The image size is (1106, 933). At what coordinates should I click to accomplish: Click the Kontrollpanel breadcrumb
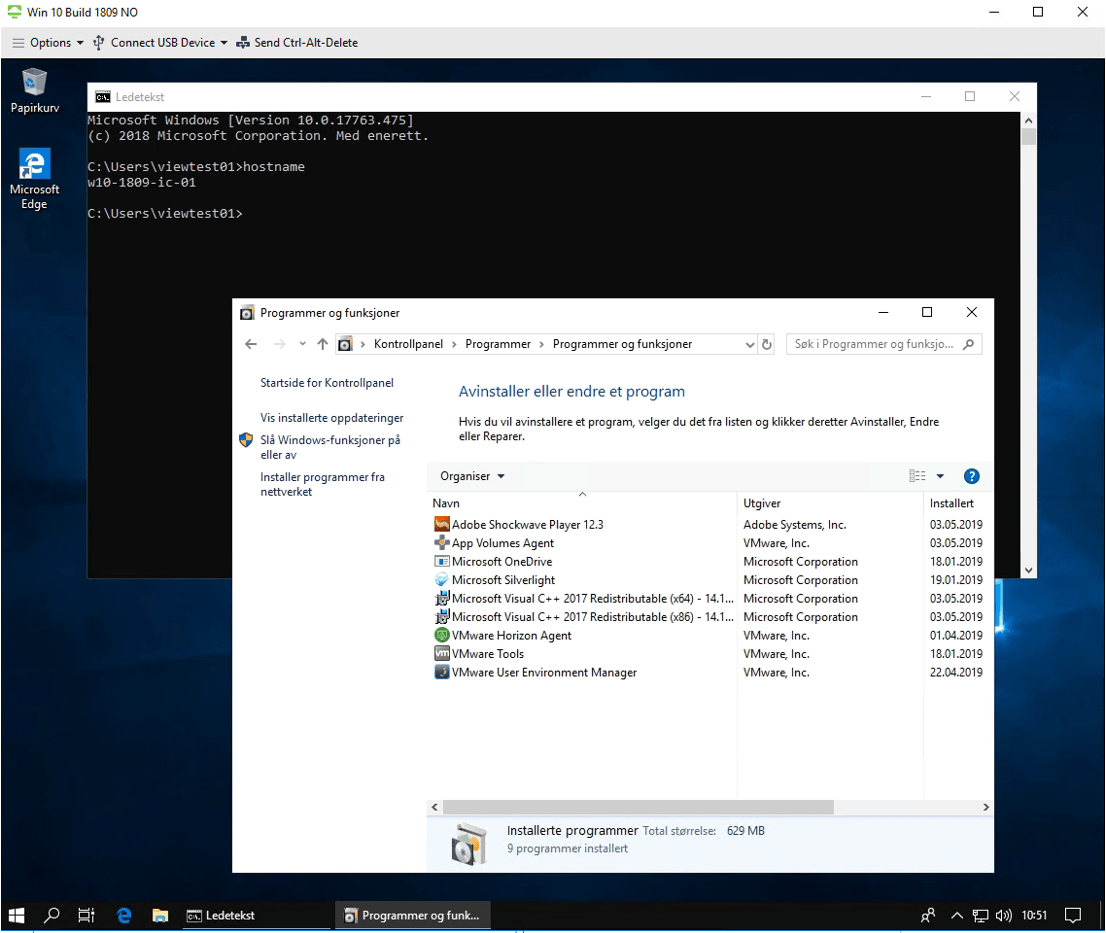[x=408, y=344]
